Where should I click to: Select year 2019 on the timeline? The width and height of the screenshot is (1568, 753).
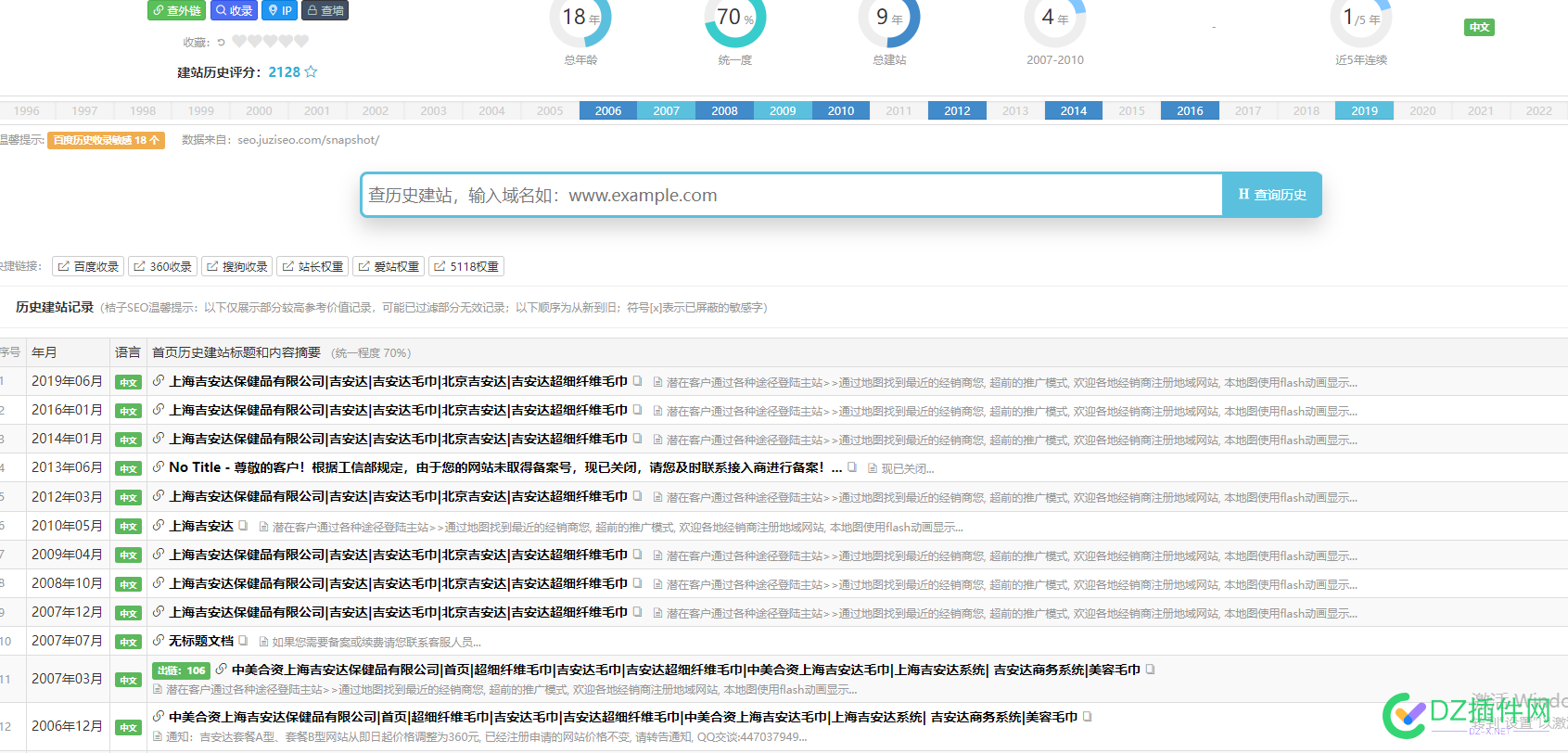point(1364,110)
